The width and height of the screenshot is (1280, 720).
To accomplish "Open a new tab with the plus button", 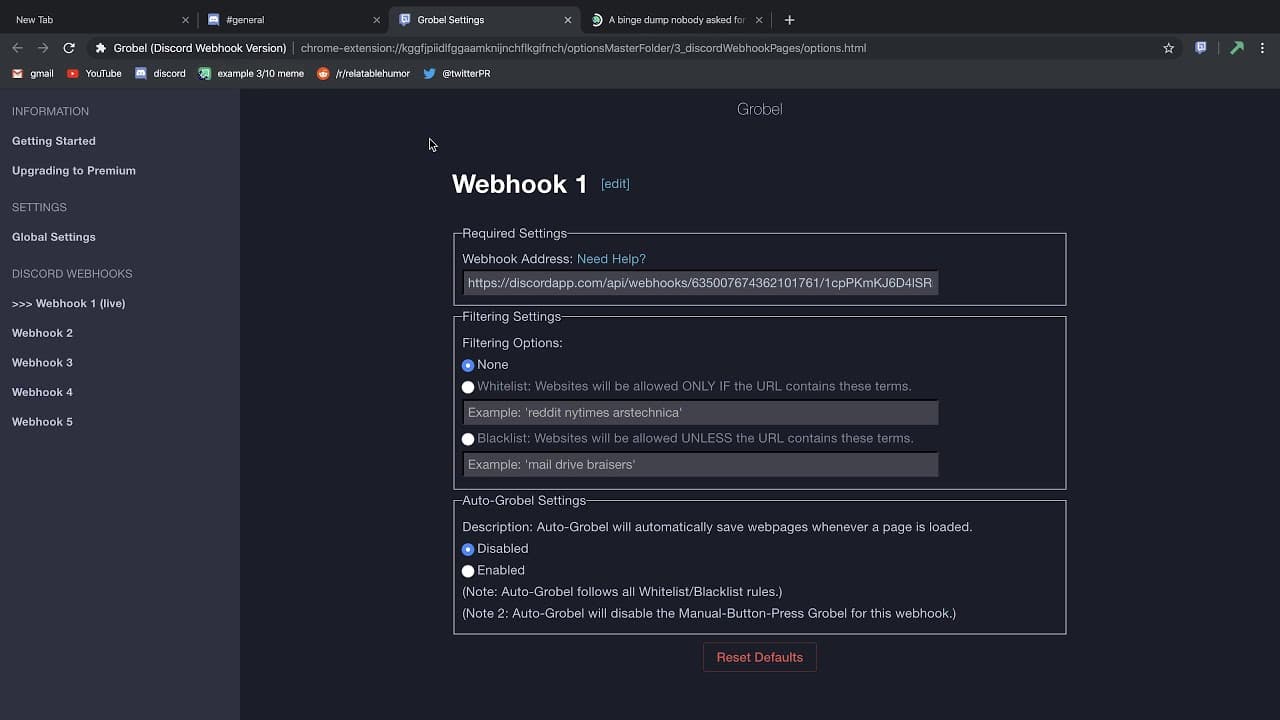I will click(x=789, y=20).
